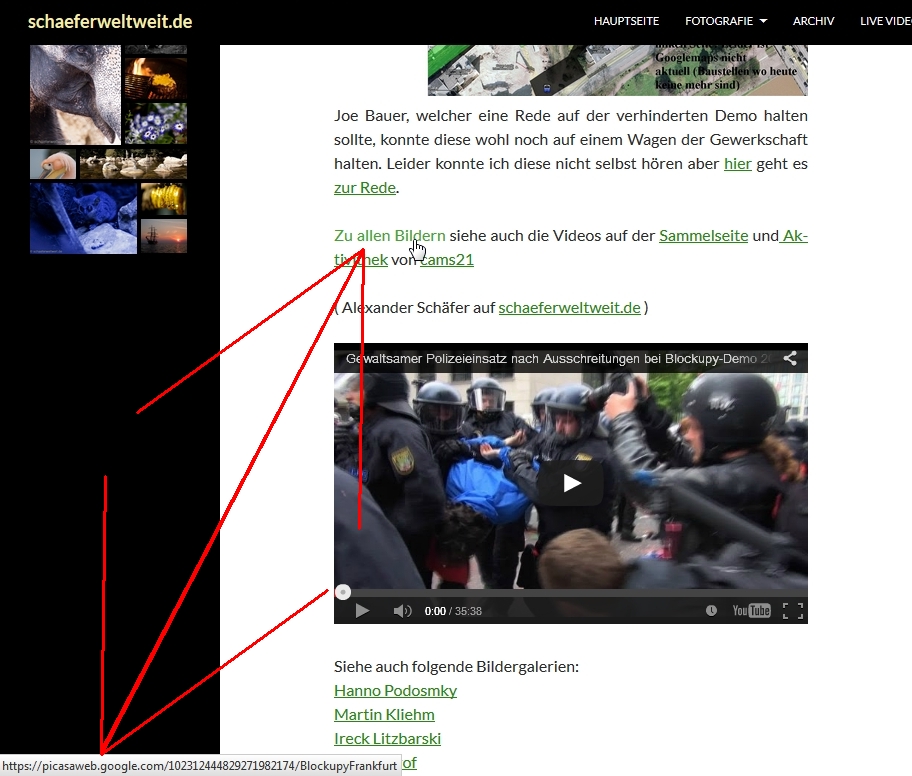Enter fullscreen mode for the video
This screenshot has width=912, height=776.
click(x=792, y=611)
